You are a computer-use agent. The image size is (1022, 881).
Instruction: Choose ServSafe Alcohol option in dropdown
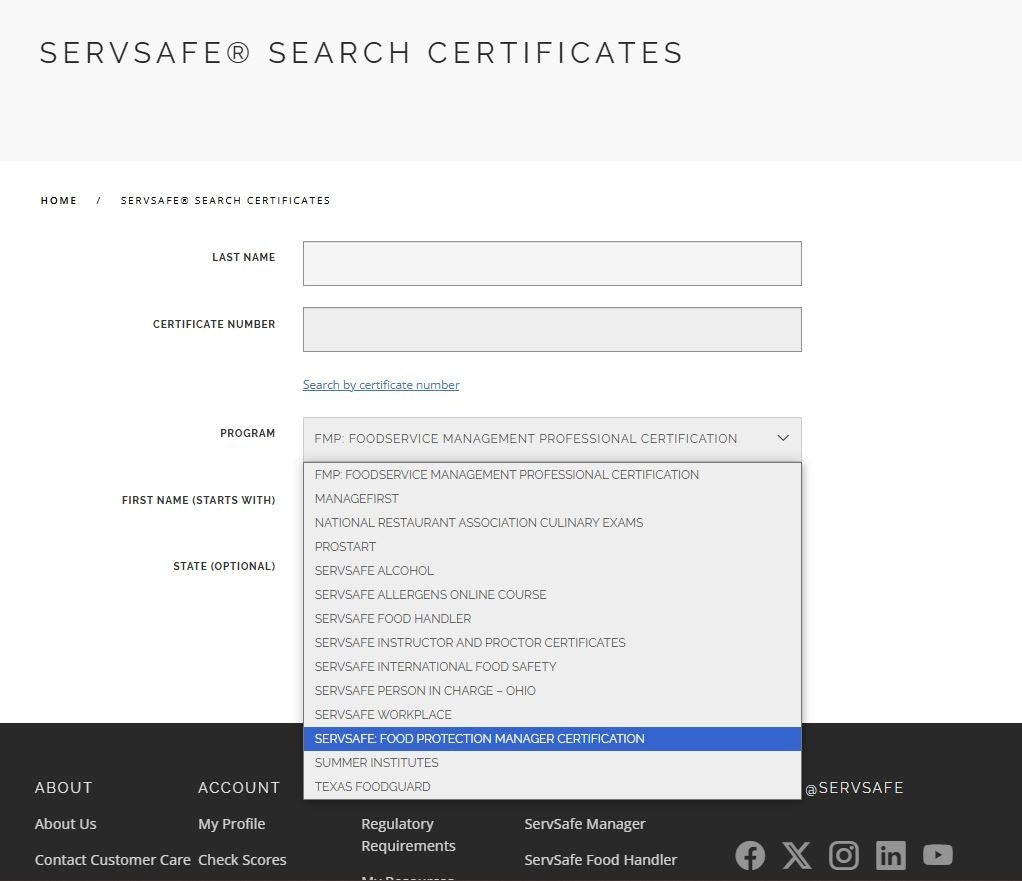374,571
